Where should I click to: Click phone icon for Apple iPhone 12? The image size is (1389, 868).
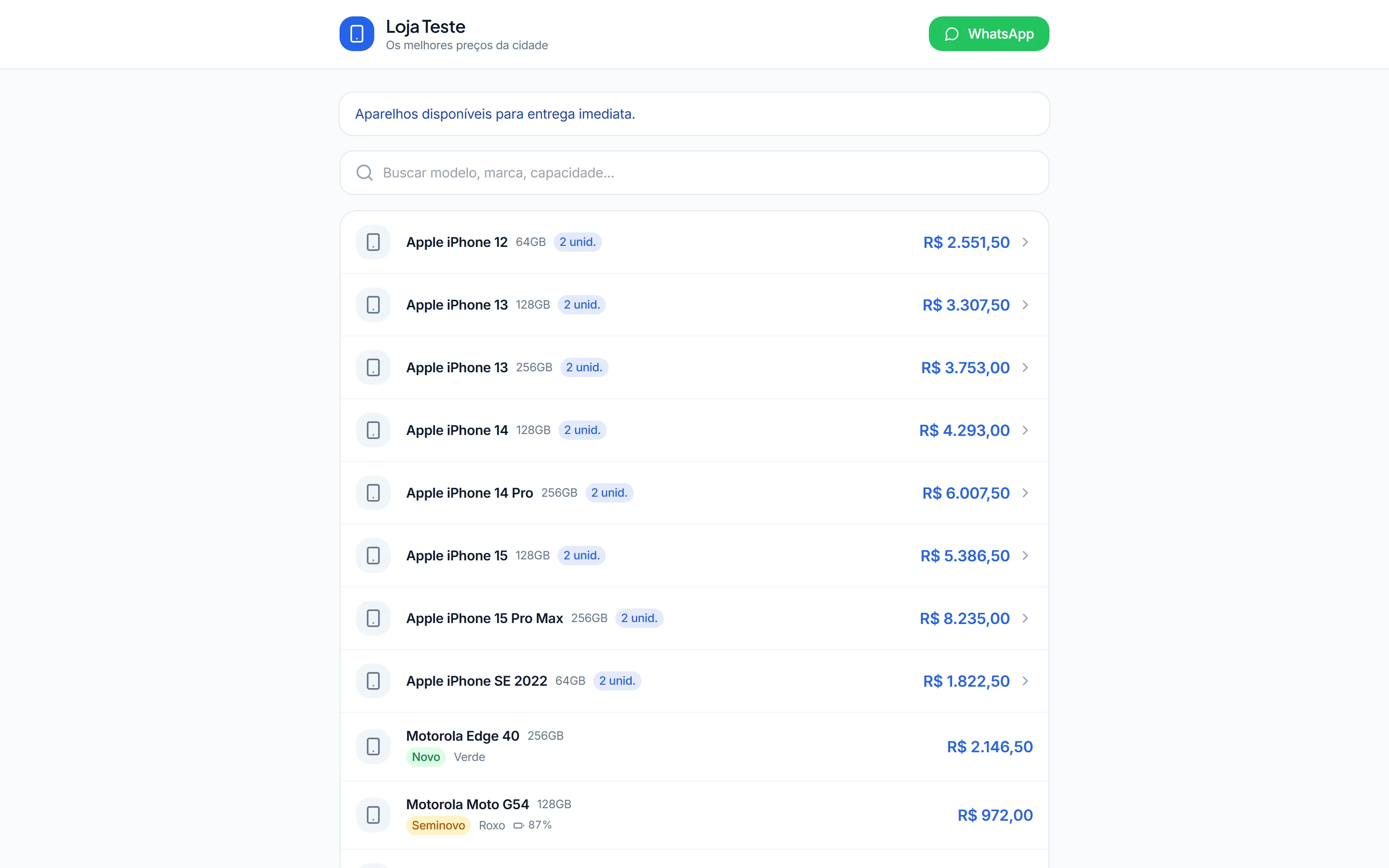click(x=373, y=242)
